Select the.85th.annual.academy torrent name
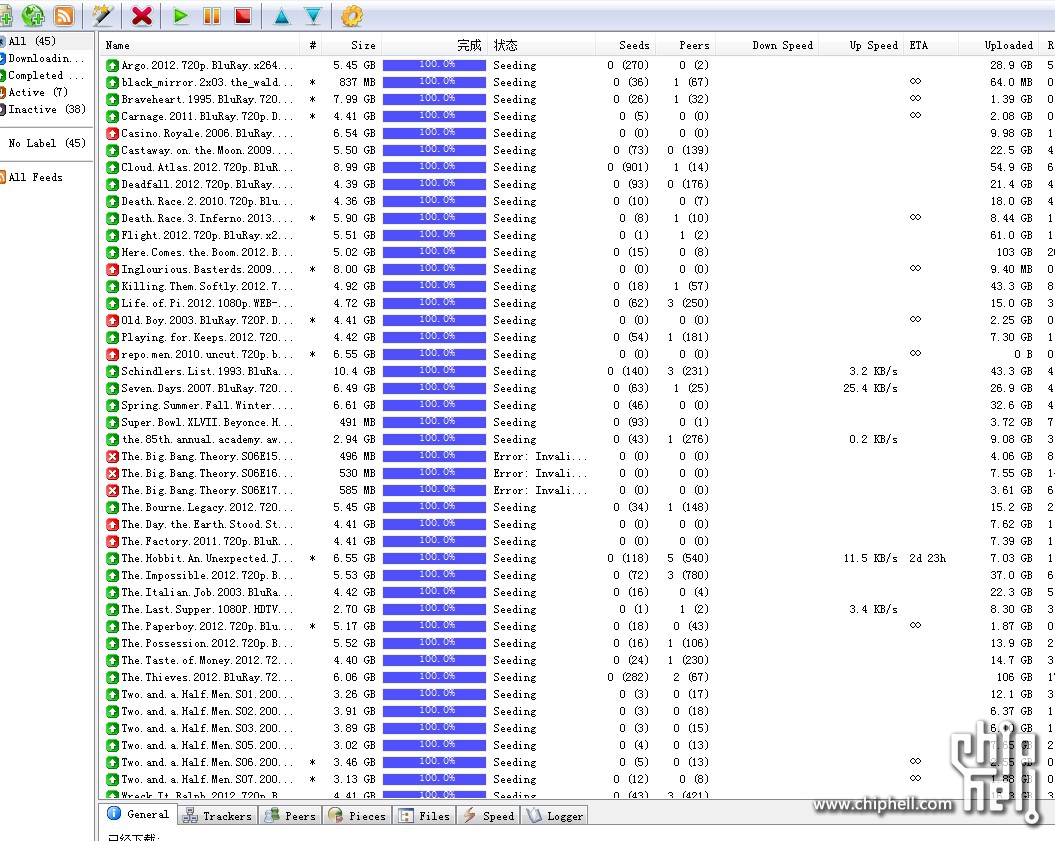This screenshot has width=1055, height=841. pos(207,439)
